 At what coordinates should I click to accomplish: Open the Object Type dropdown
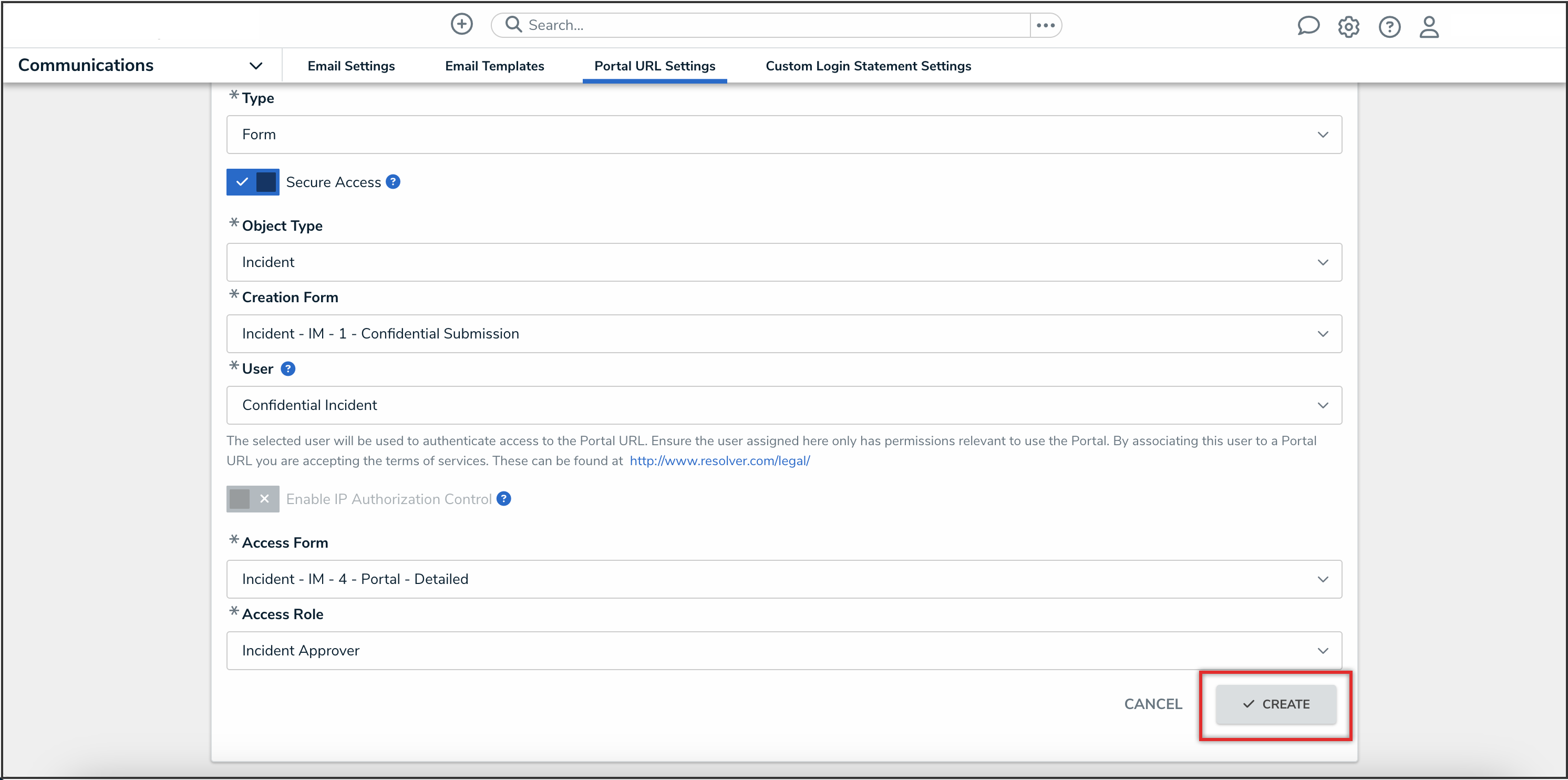(783, 262)
